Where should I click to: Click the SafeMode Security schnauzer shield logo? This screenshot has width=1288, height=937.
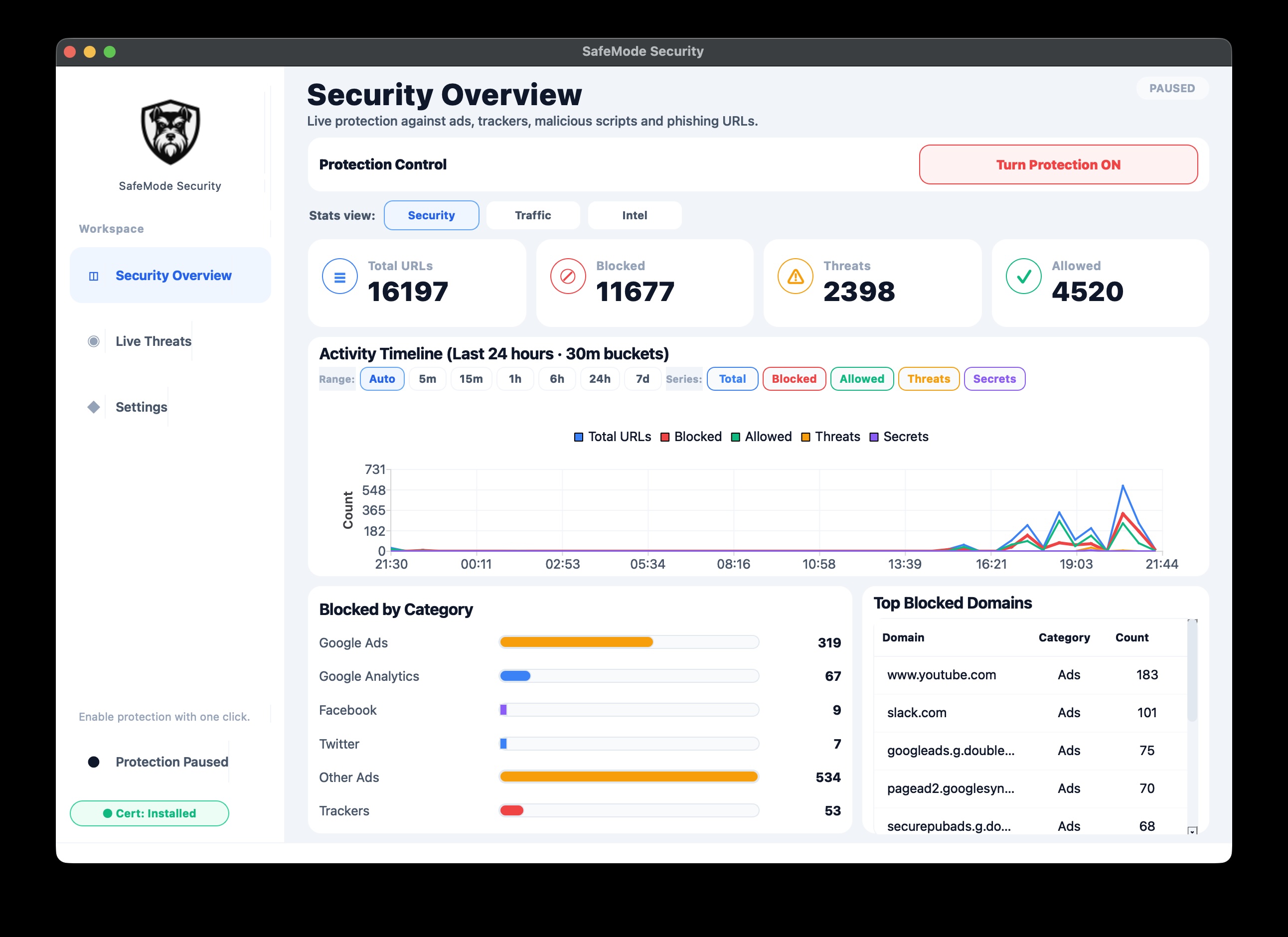pos(170,132)
